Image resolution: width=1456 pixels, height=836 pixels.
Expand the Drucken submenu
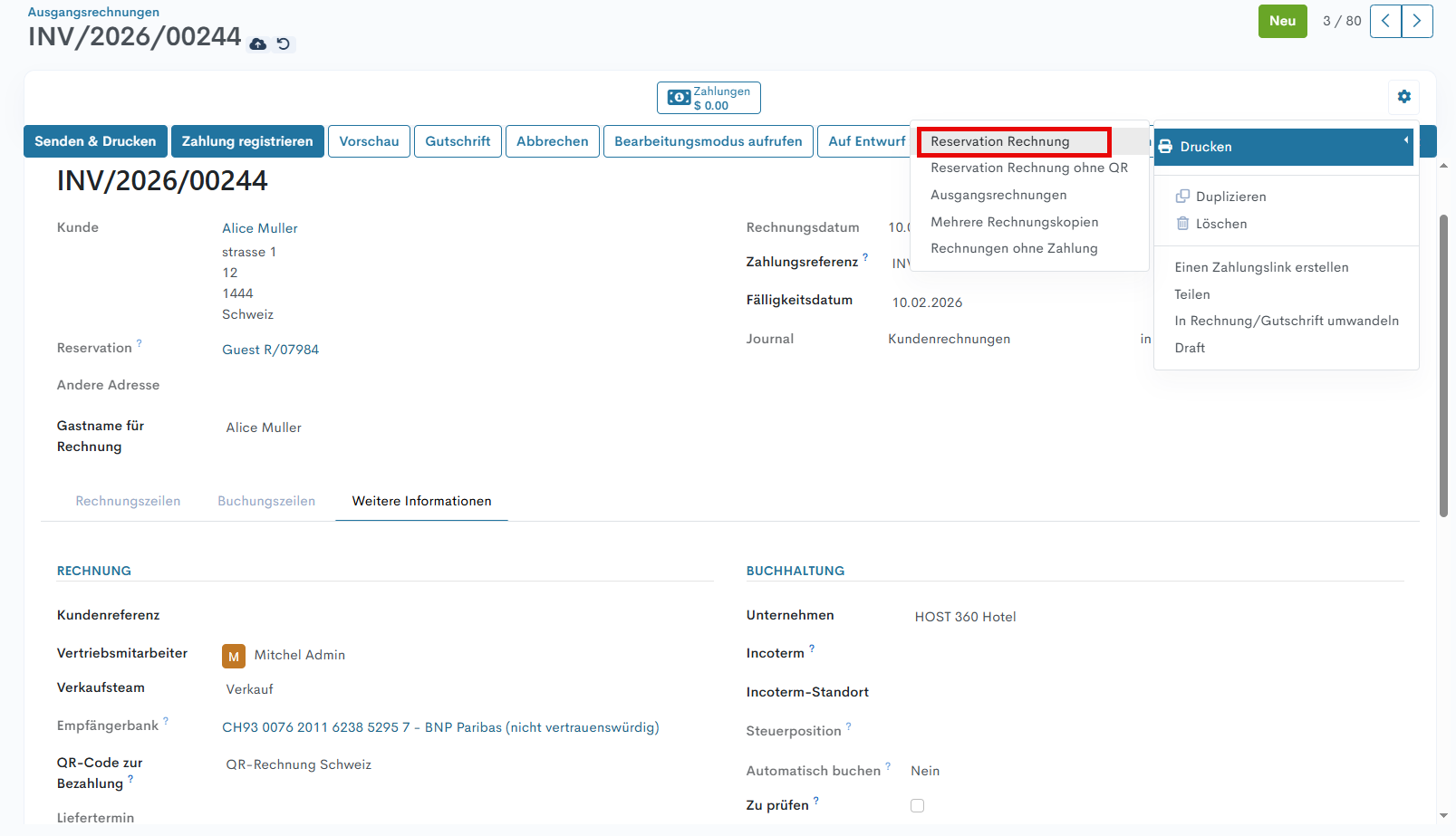tap(1283, 147)
